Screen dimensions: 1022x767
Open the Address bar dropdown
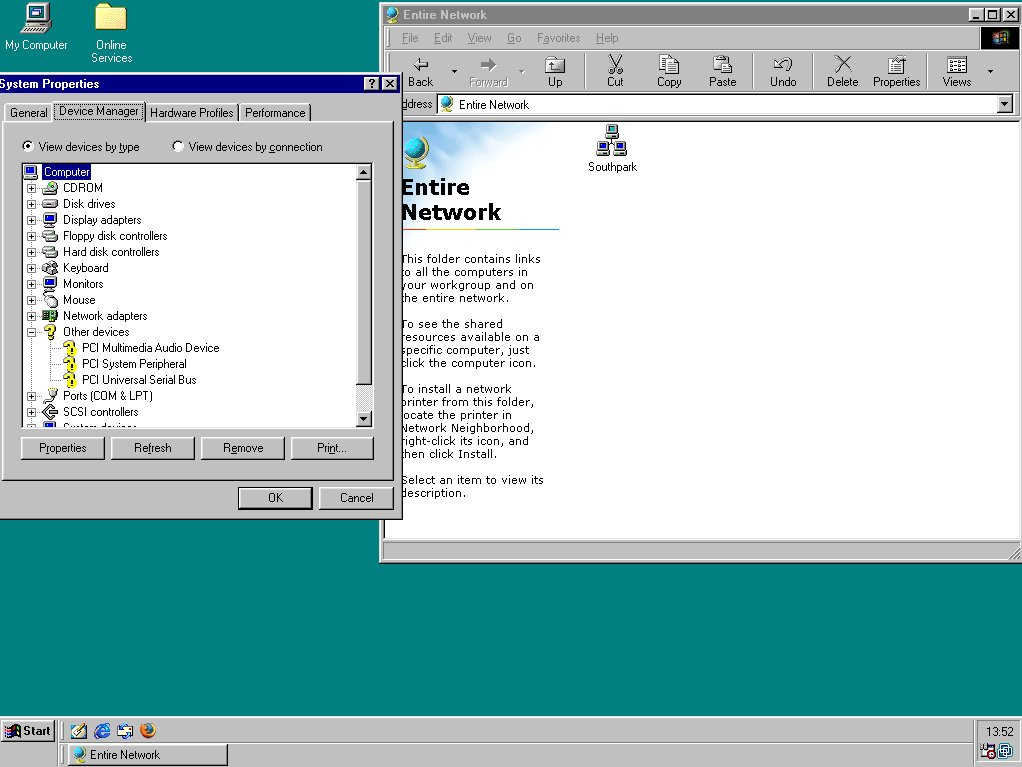[x=1004, y=104]
